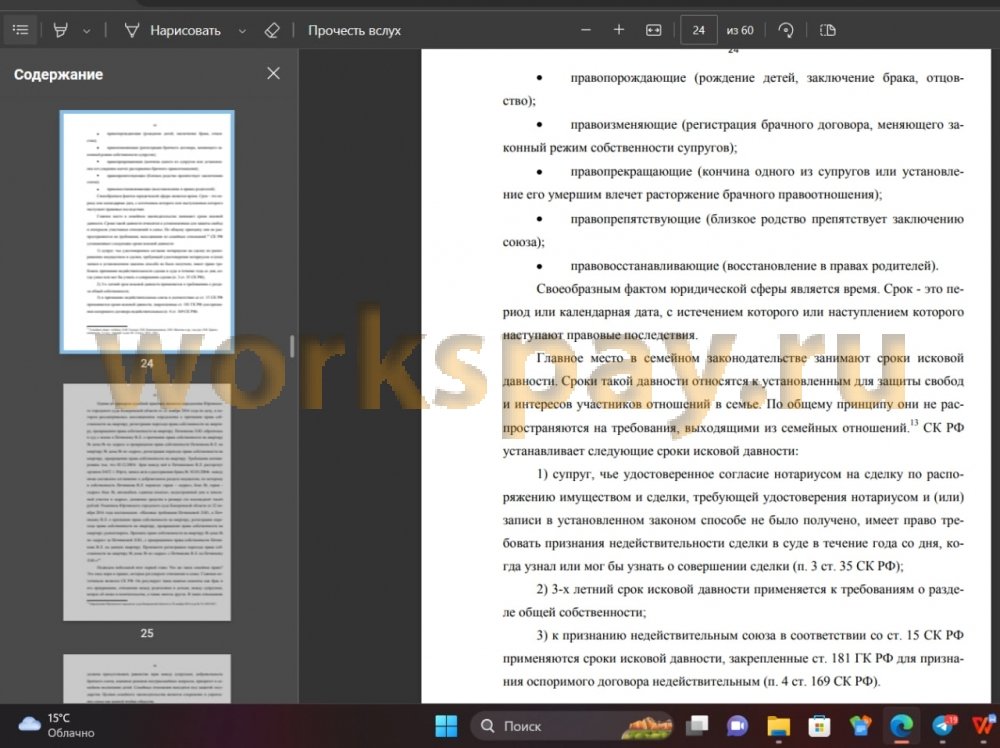Focus the page number field showing 24
This screenshot has height=748, width=1000.
[699, 30]
